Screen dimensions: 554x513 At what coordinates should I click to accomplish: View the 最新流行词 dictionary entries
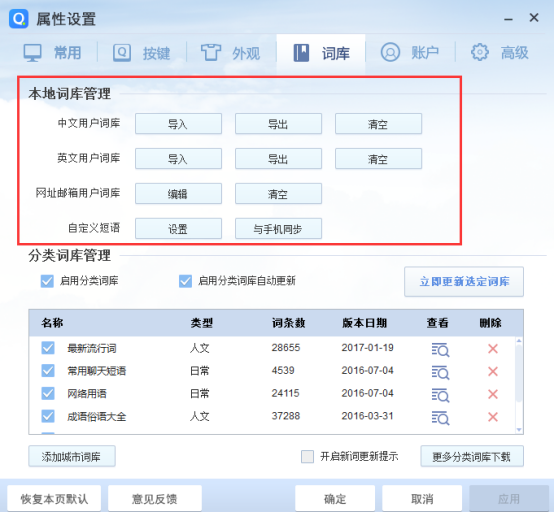[440, 350]
